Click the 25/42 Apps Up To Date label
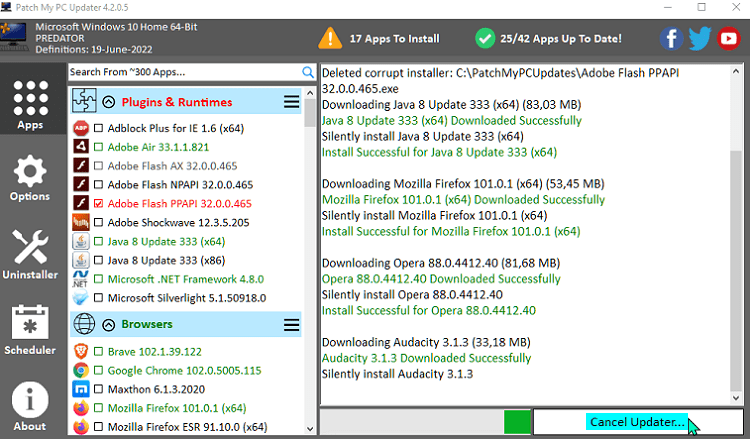750x439 pixels. pos(561,39)
